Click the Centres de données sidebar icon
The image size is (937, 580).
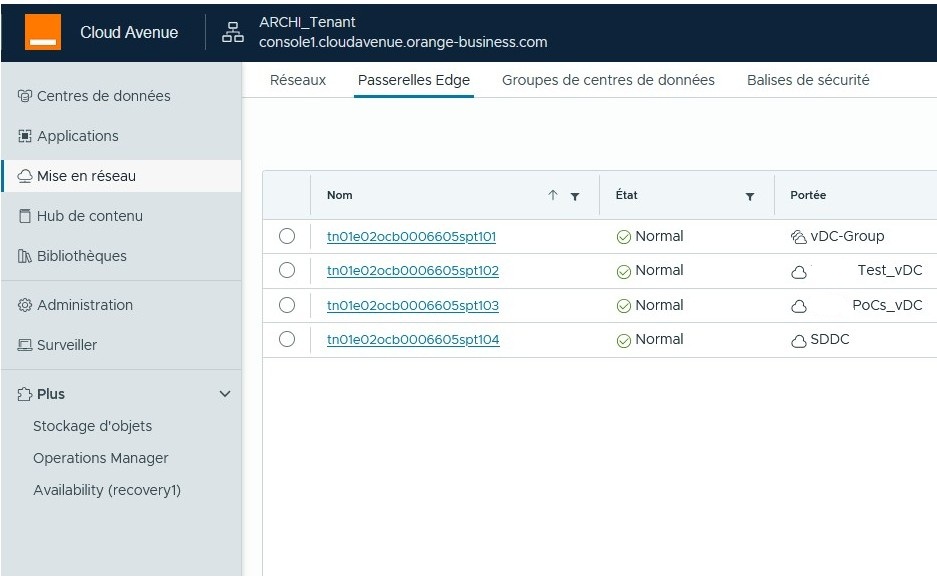point(25,96)
